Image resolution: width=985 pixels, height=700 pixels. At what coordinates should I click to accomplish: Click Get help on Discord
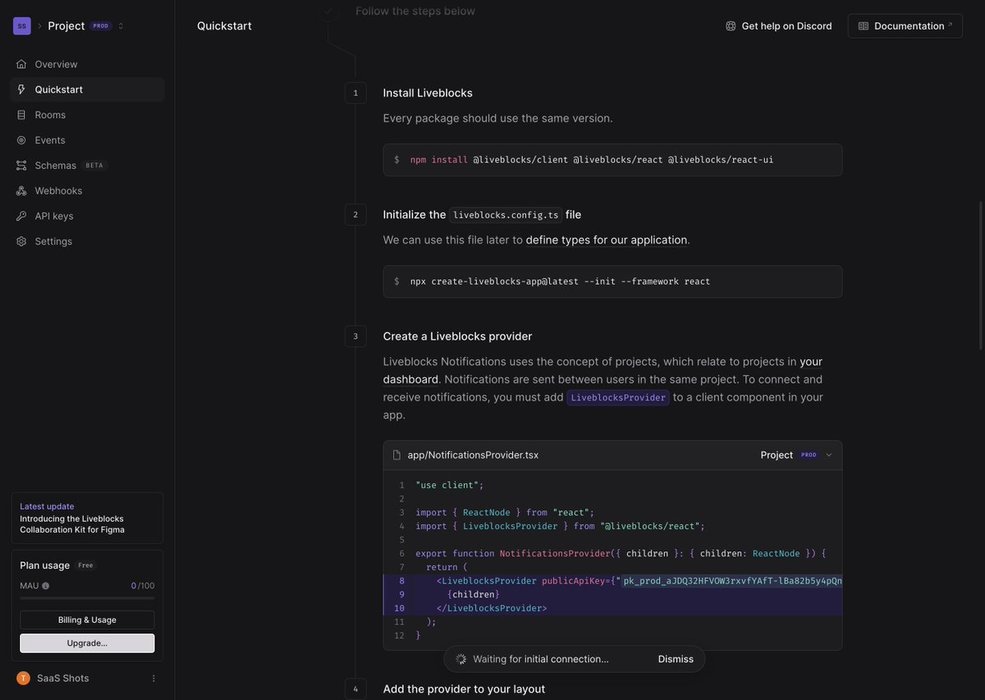(778, 26)
